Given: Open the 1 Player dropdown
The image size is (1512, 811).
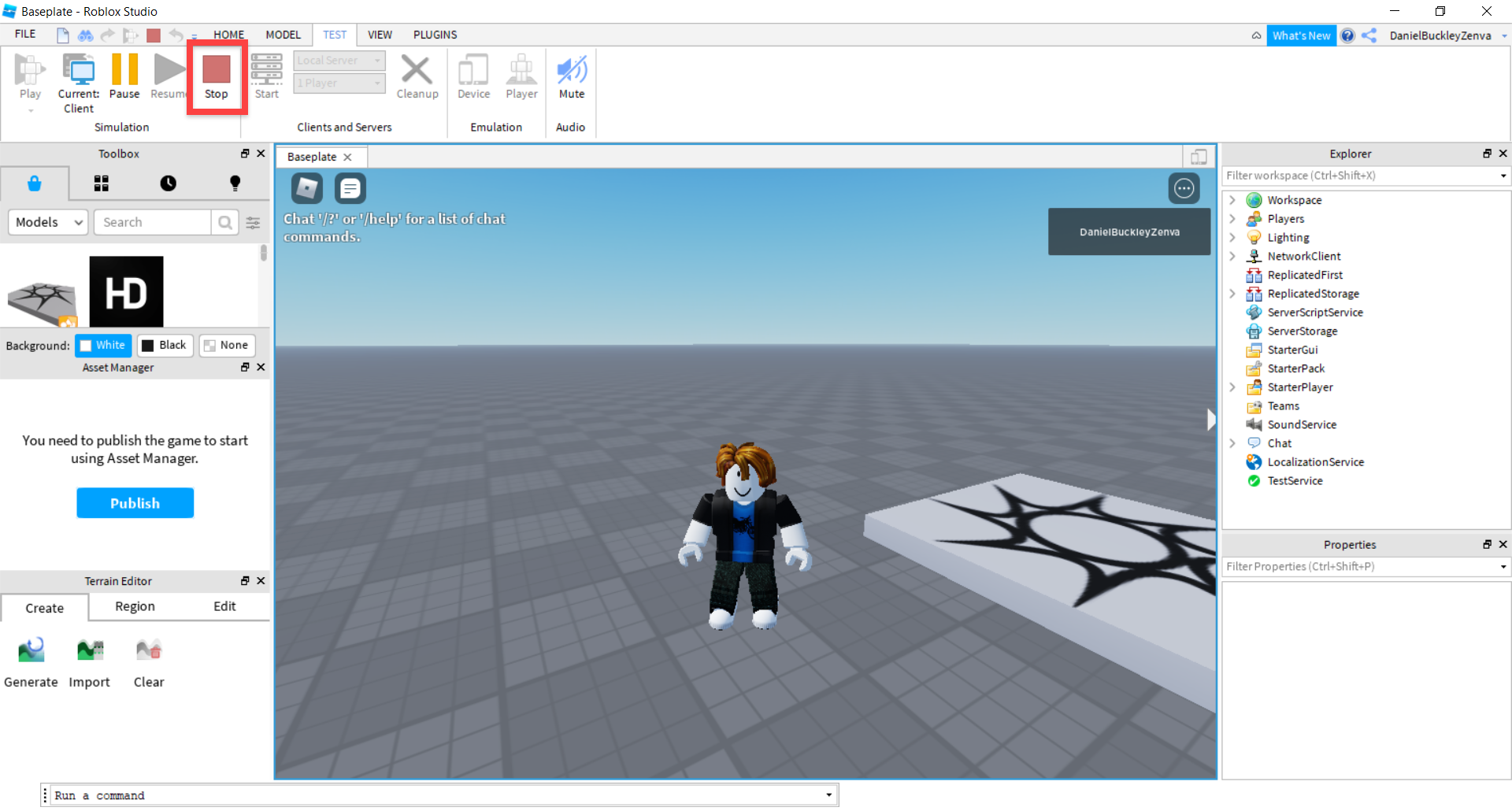Looking at the screenshot, I should click(339, 83).
